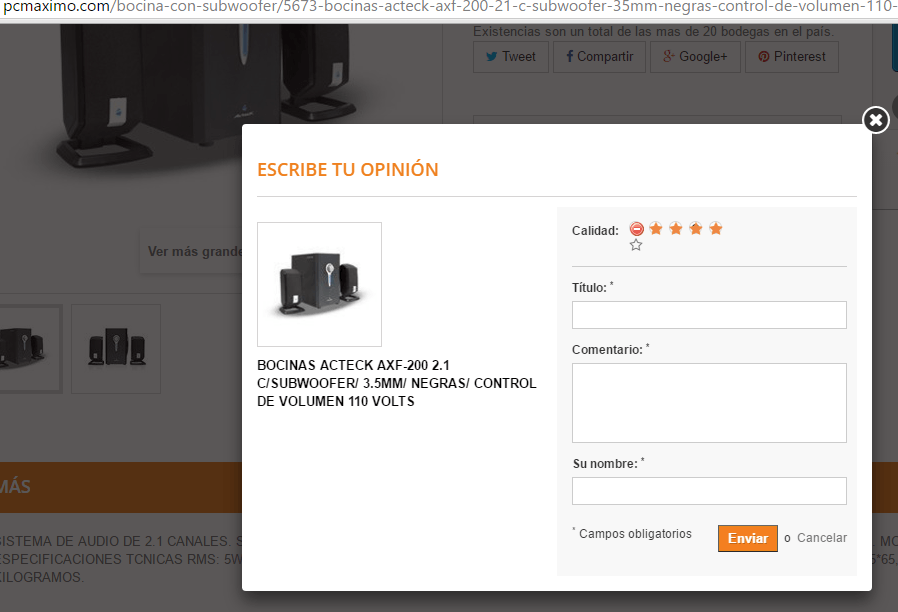The width and height of the screenshot is (898, 612).
Task: Rate quality with the fourth orange star
Action: [716, 228]
